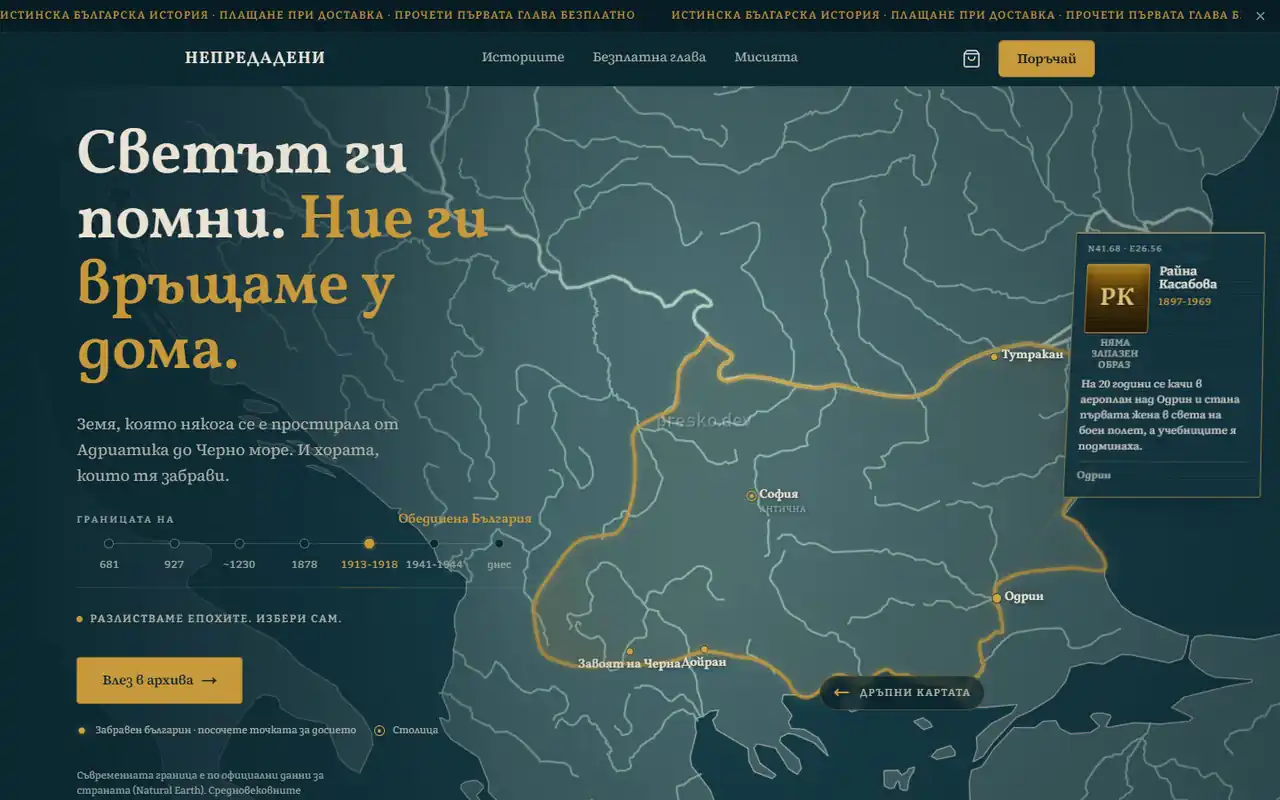This screenshot has height=800, width=1280.
Task: Click the Тутракан map marker dot
Action: [x=994, y=356]
